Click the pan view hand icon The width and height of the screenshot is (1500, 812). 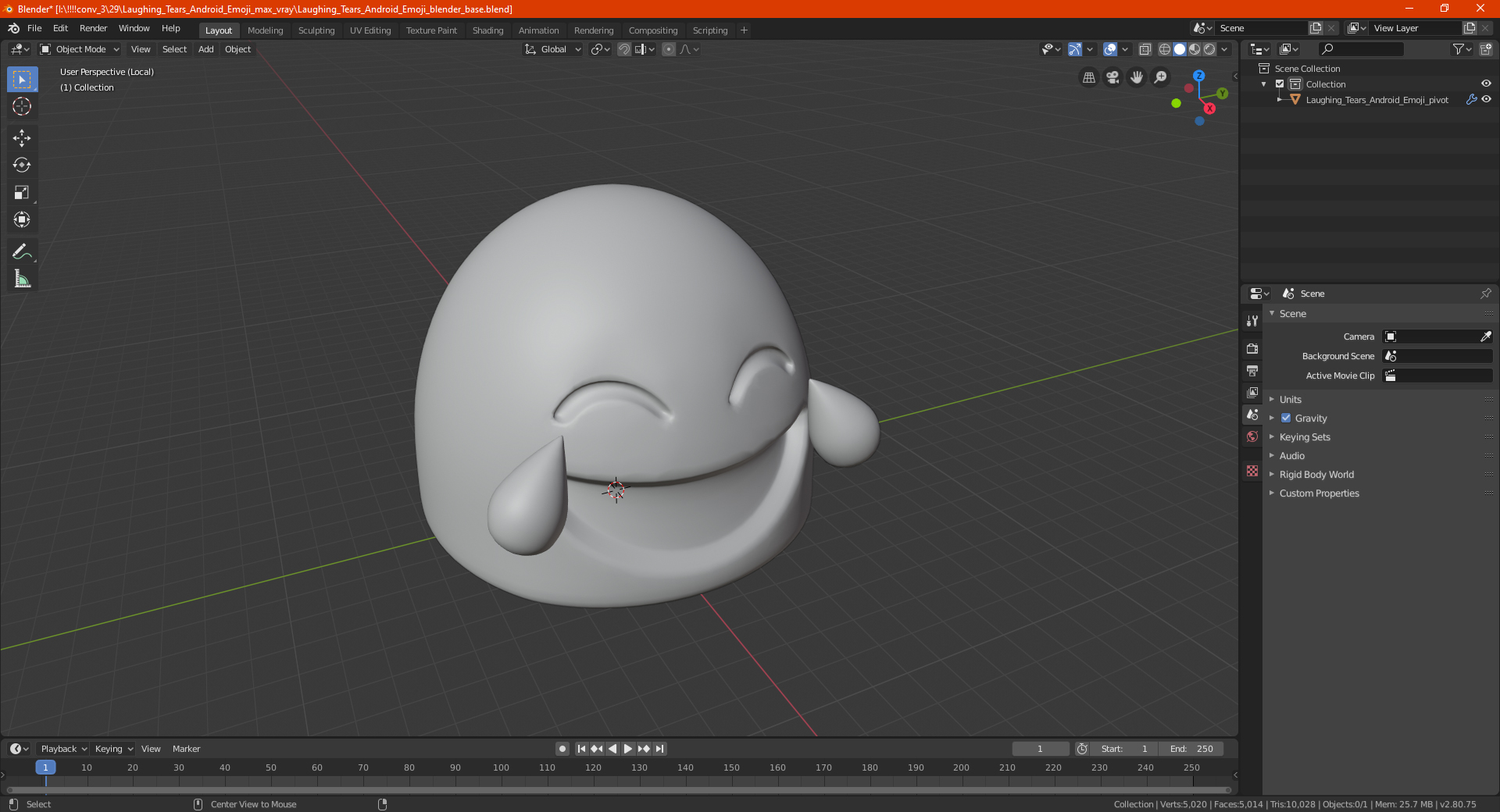[1137, 77]
